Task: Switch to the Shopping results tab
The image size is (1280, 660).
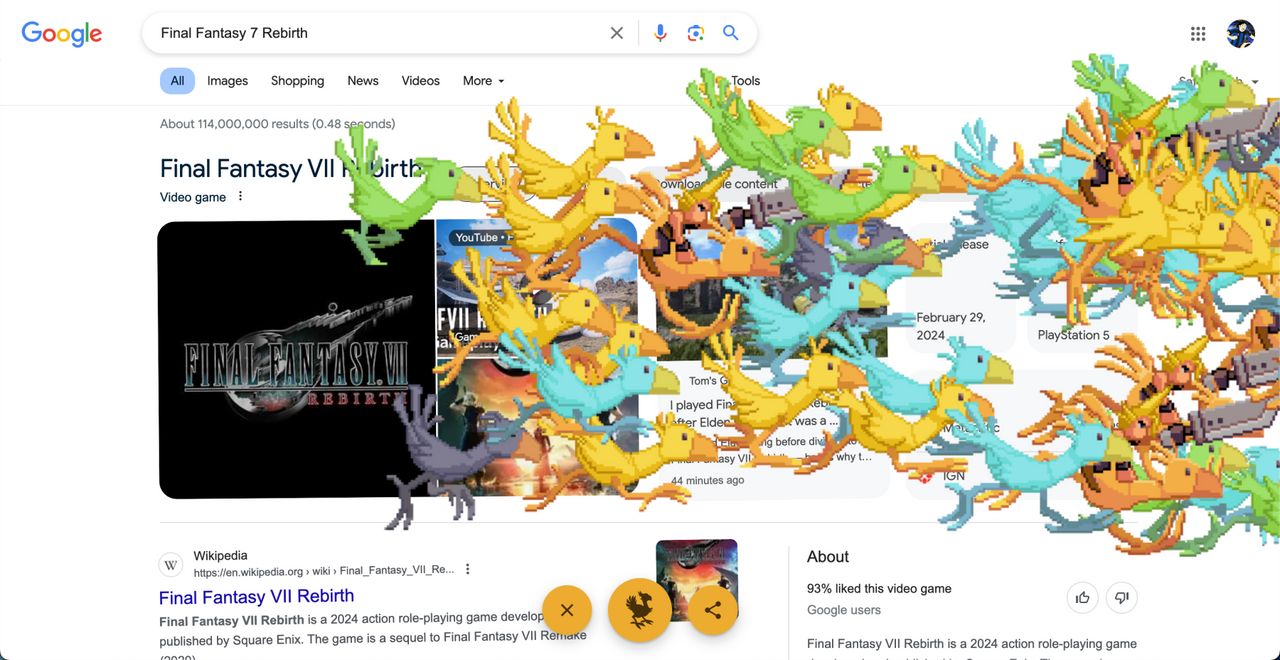Action: (297, 81)
